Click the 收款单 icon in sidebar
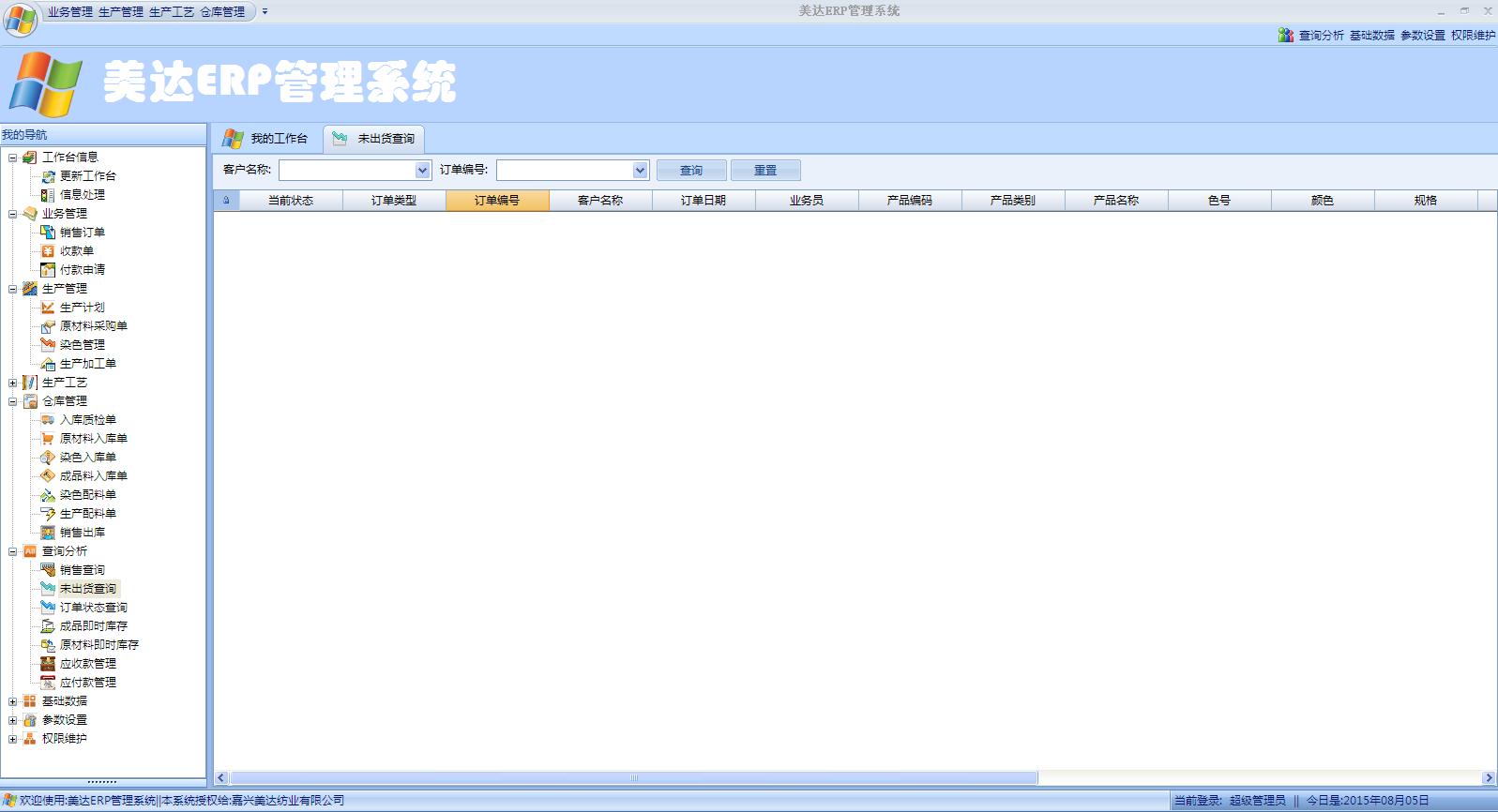The width and height of the screenshot is (1498, 812). [48, 250]
